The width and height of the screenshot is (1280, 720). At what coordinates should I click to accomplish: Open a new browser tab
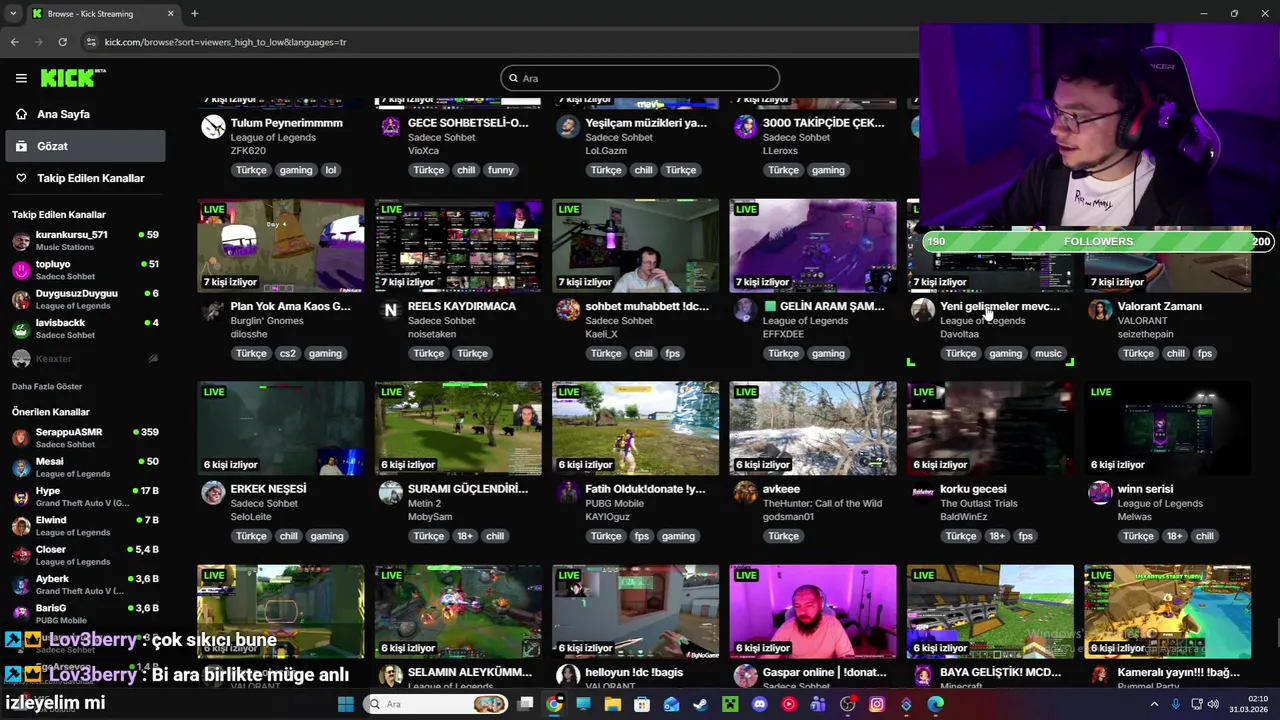pos(194,13)
